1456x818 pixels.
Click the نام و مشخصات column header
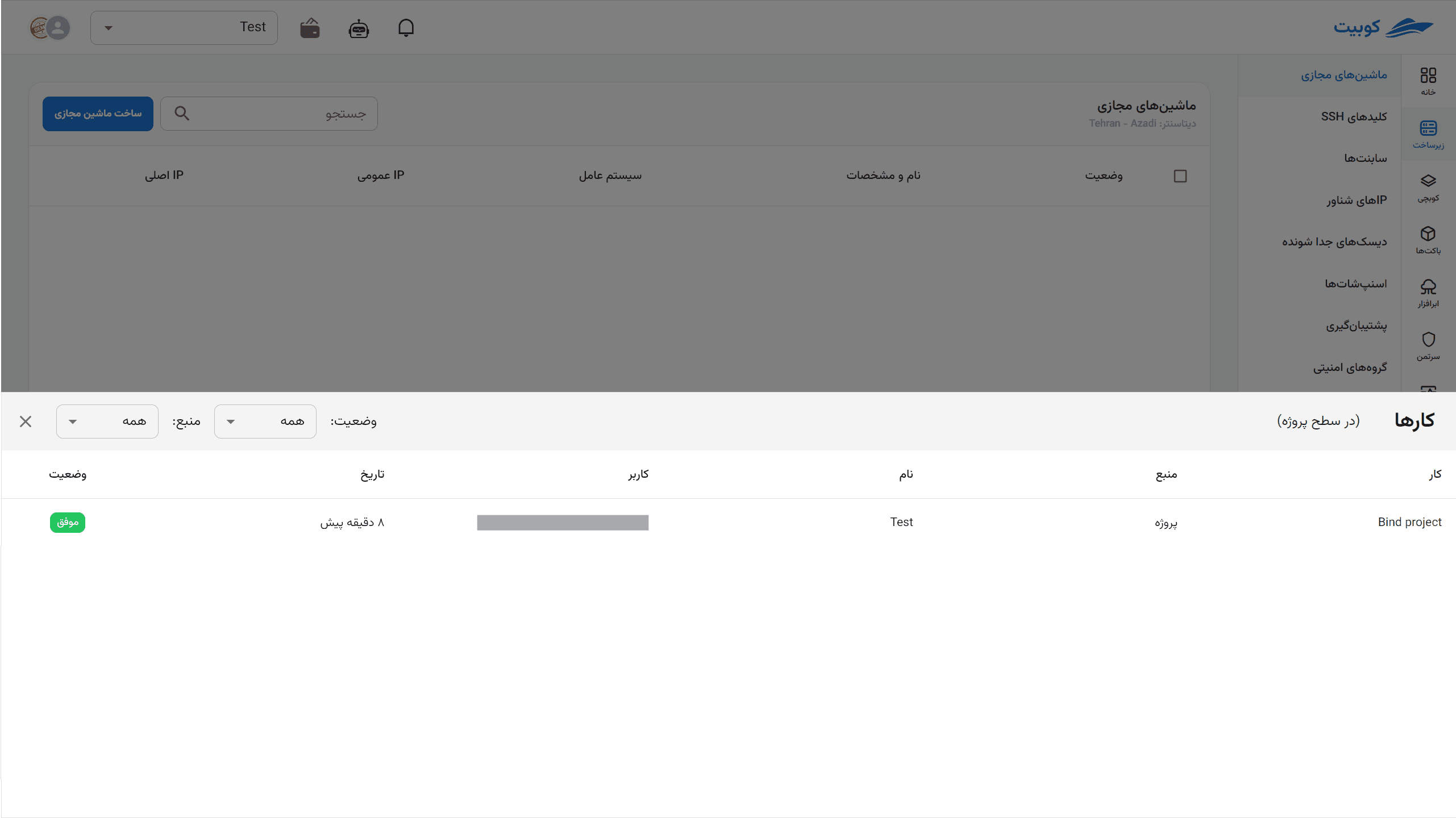click(883, 176)
